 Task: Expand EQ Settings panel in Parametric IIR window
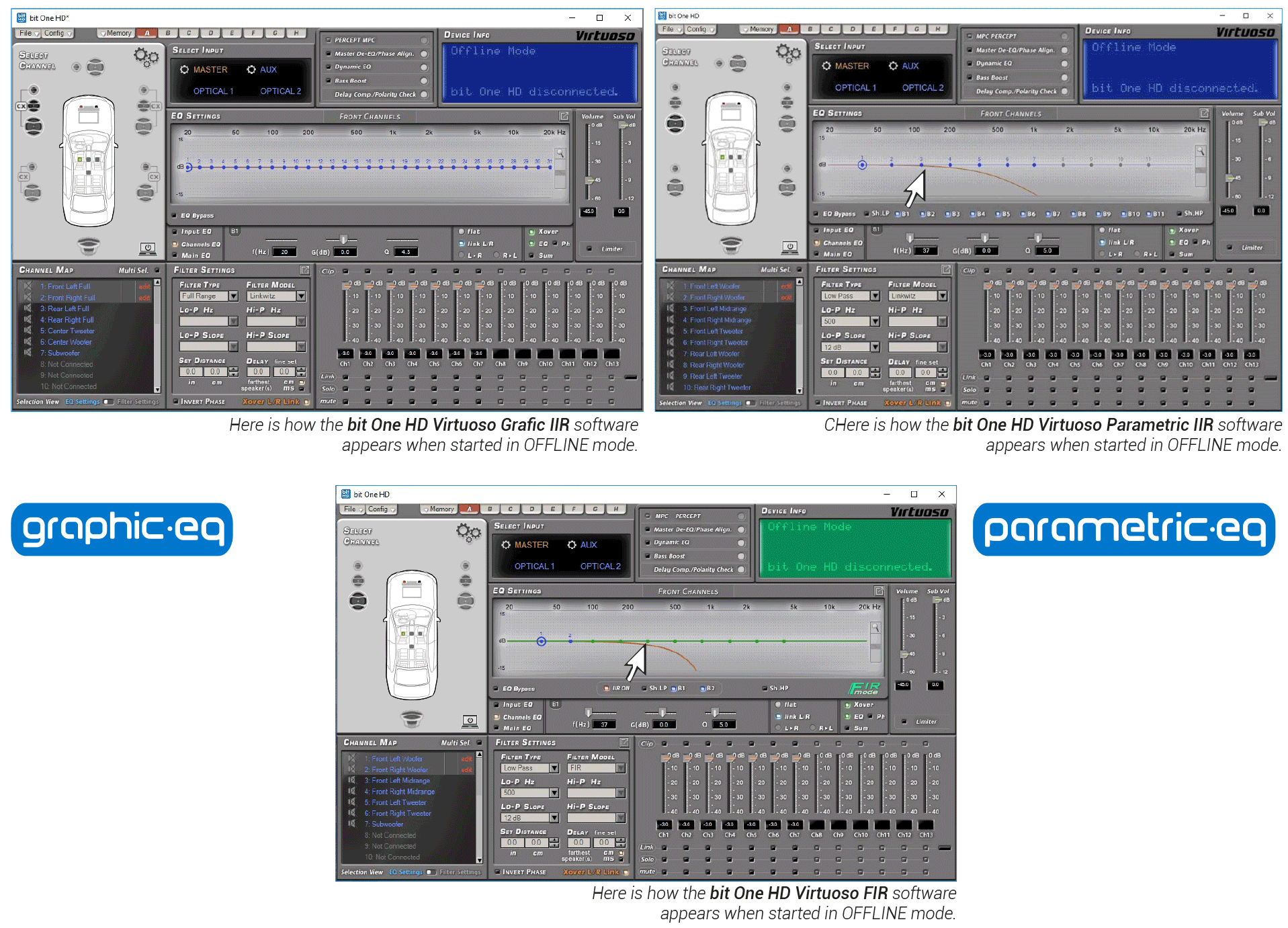coord(1205,114)
